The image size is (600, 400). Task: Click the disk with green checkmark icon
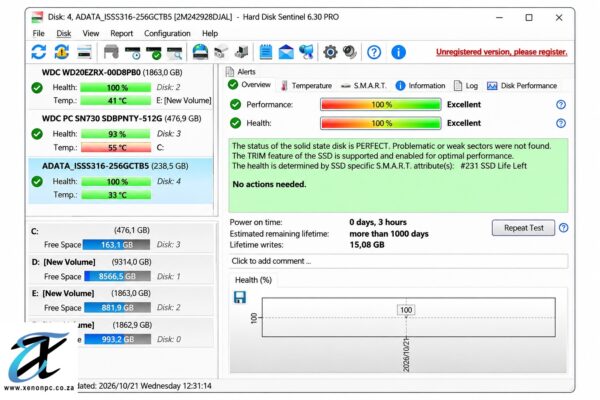[153, 52]
